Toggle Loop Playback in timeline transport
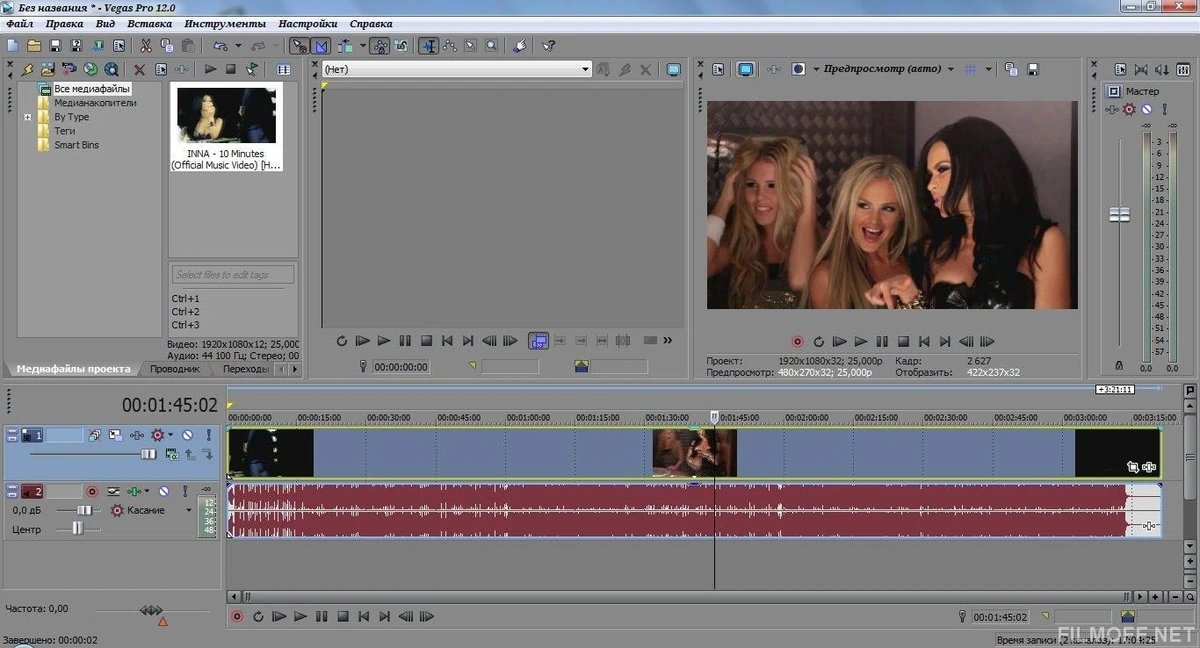Viewport: 1200px width, 648px height. click(x=258, y=617)
